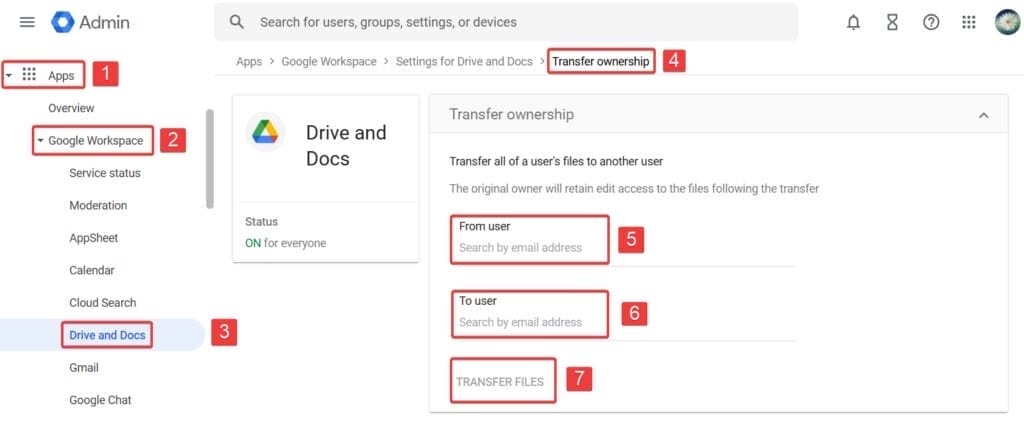Click the sidebar vertical scrollbar

[x=210, y=159]
